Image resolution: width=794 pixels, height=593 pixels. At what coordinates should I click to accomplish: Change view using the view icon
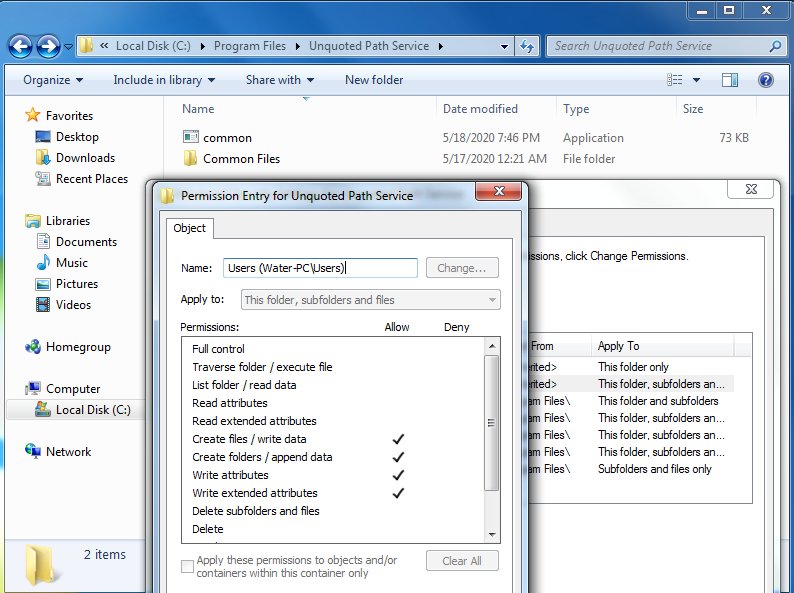pos(674,80)
